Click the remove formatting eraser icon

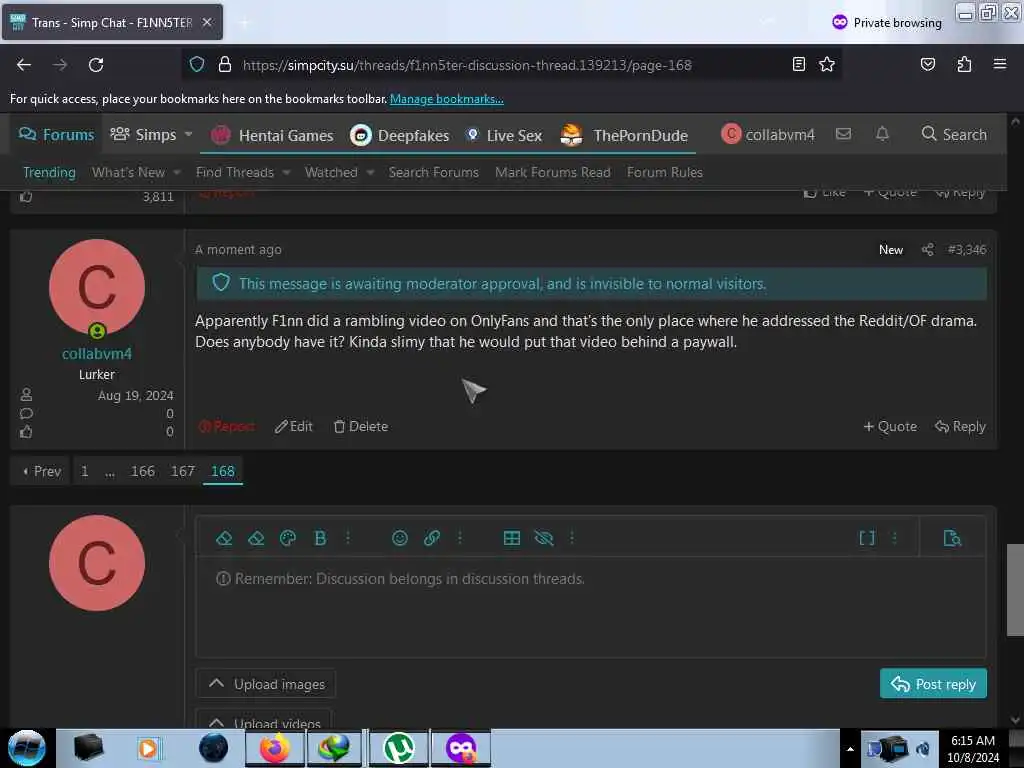[x=224, y=538]
